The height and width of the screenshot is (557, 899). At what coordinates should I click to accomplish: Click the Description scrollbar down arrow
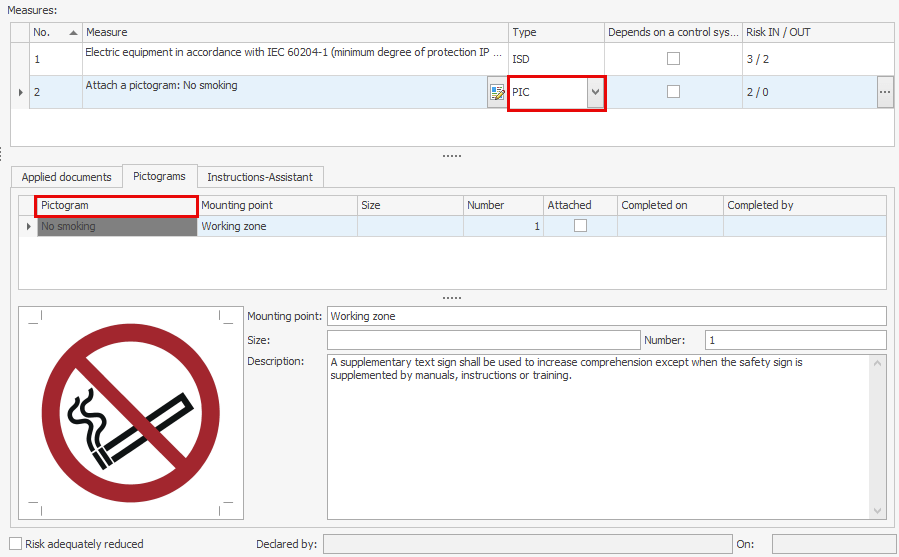(x=877, y=511)
